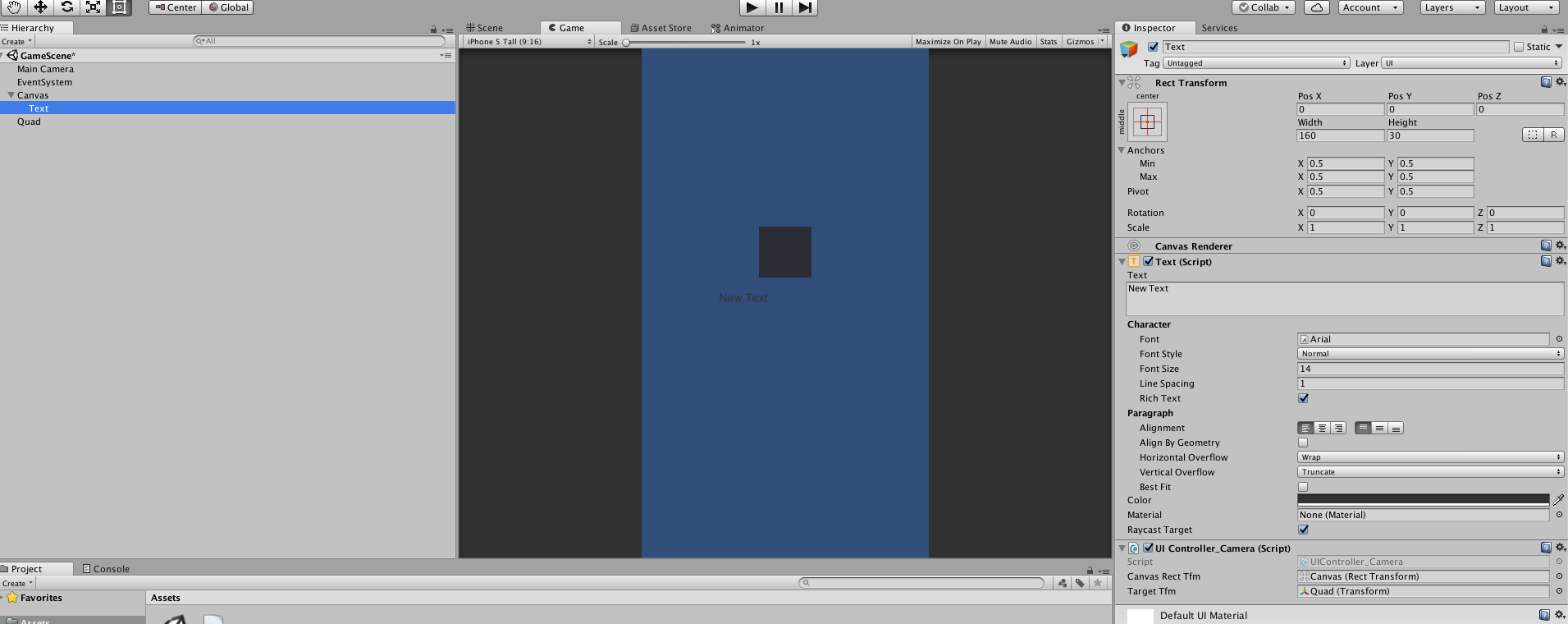Click the text Color swatch
The width and height of the screenshot is (1568, 624).
(1423, 500)
